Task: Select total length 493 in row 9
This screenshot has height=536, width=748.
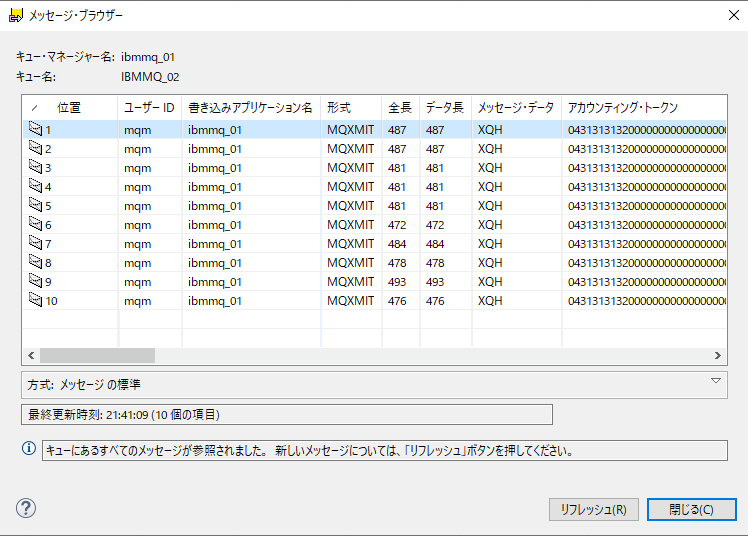Action: point(397,282)
